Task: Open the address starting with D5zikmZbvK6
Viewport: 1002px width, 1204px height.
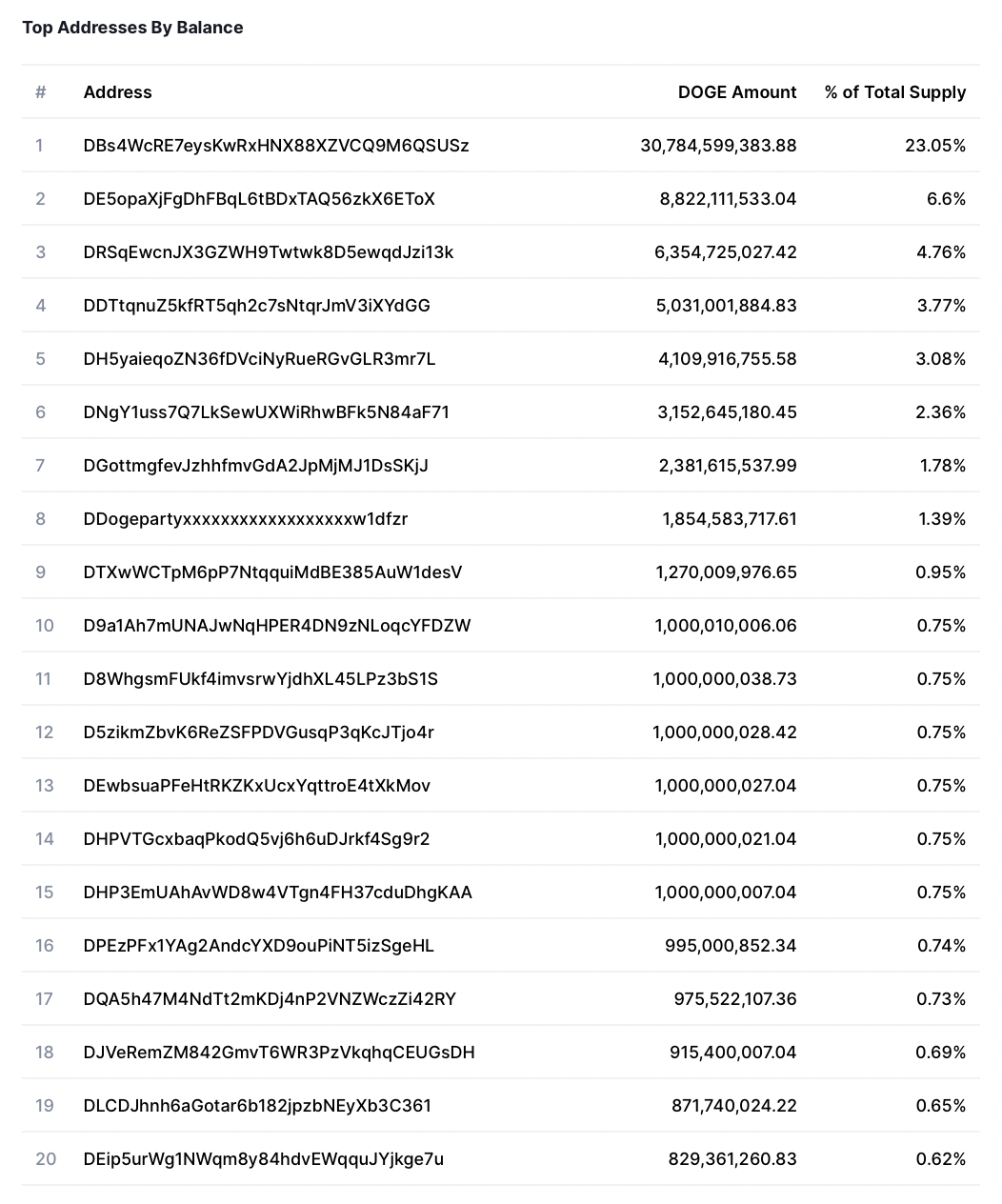Action: [259, 732]
